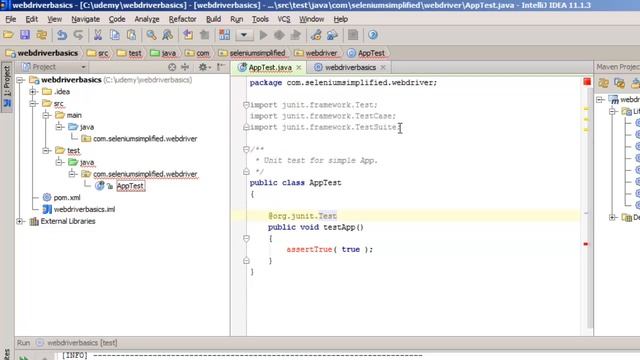Viewport: 640px width, 360px height.
Task: Open the Build menu
Action: click(213, 19)
